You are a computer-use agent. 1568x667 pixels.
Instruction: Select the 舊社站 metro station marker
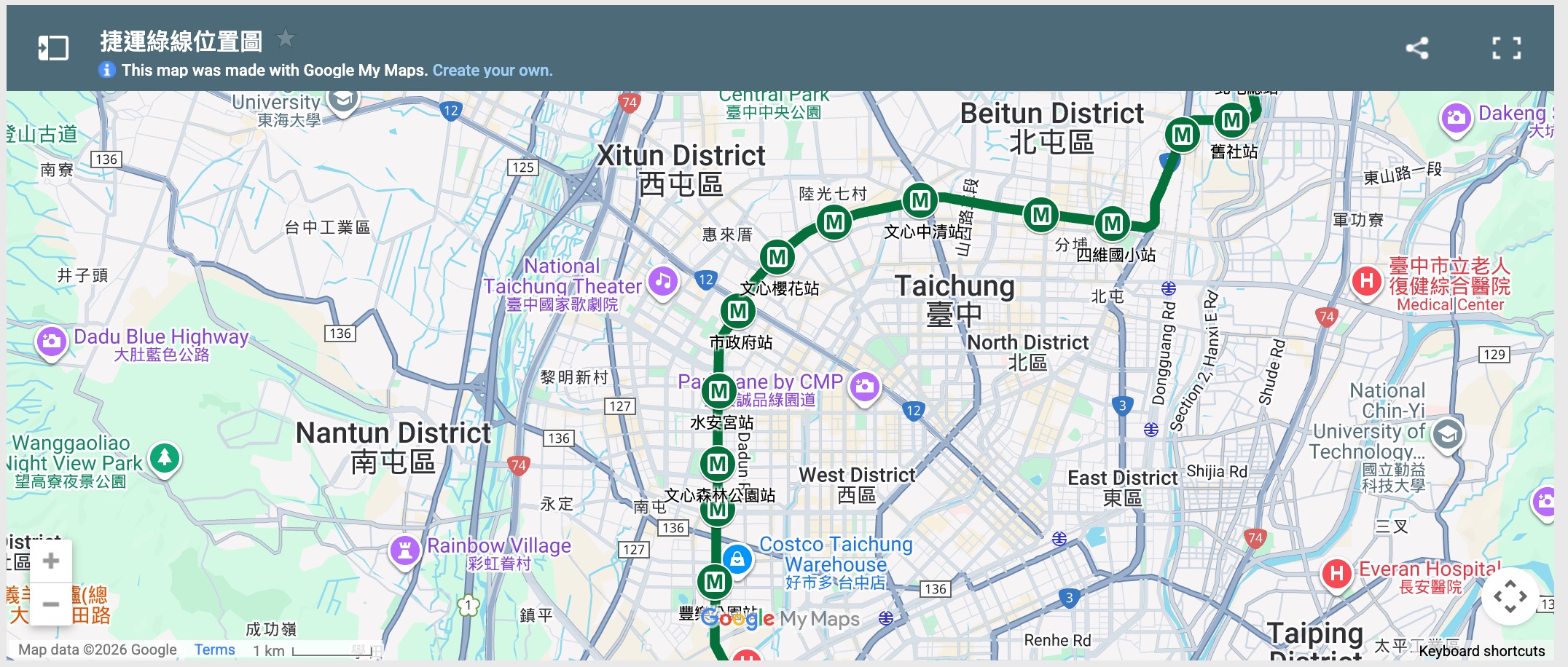pyautogui.click(x=1231, y=120)
